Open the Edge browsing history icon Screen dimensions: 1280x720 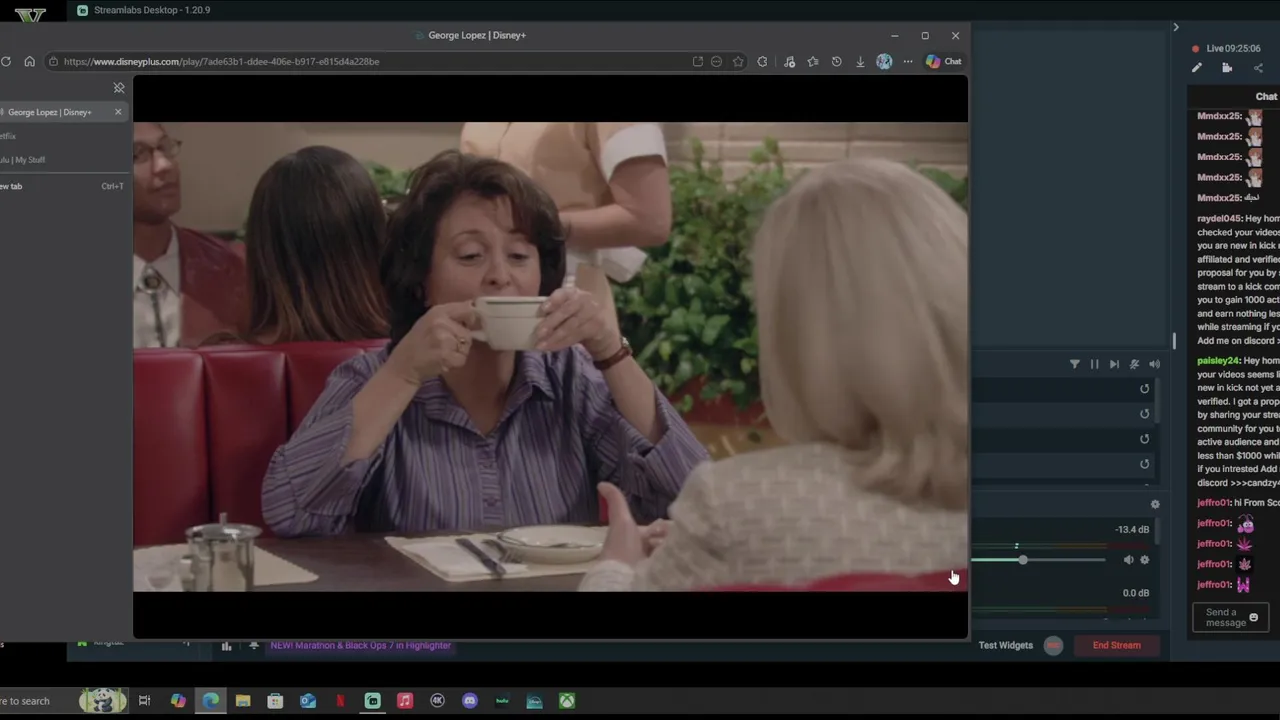click(837, 61)
